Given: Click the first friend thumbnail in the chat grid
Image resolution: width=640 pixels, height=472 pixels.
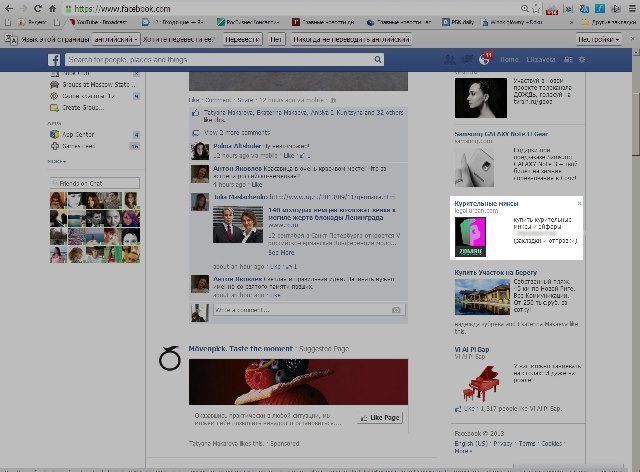Looking at the screenshot, I should [x=58, y=200].
